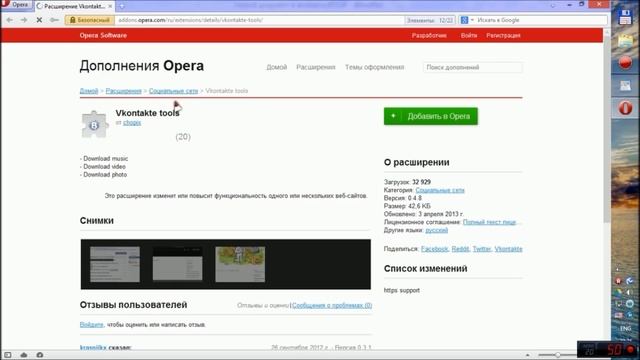Open the Расширения navigation menu item

(x=316, y=67)
